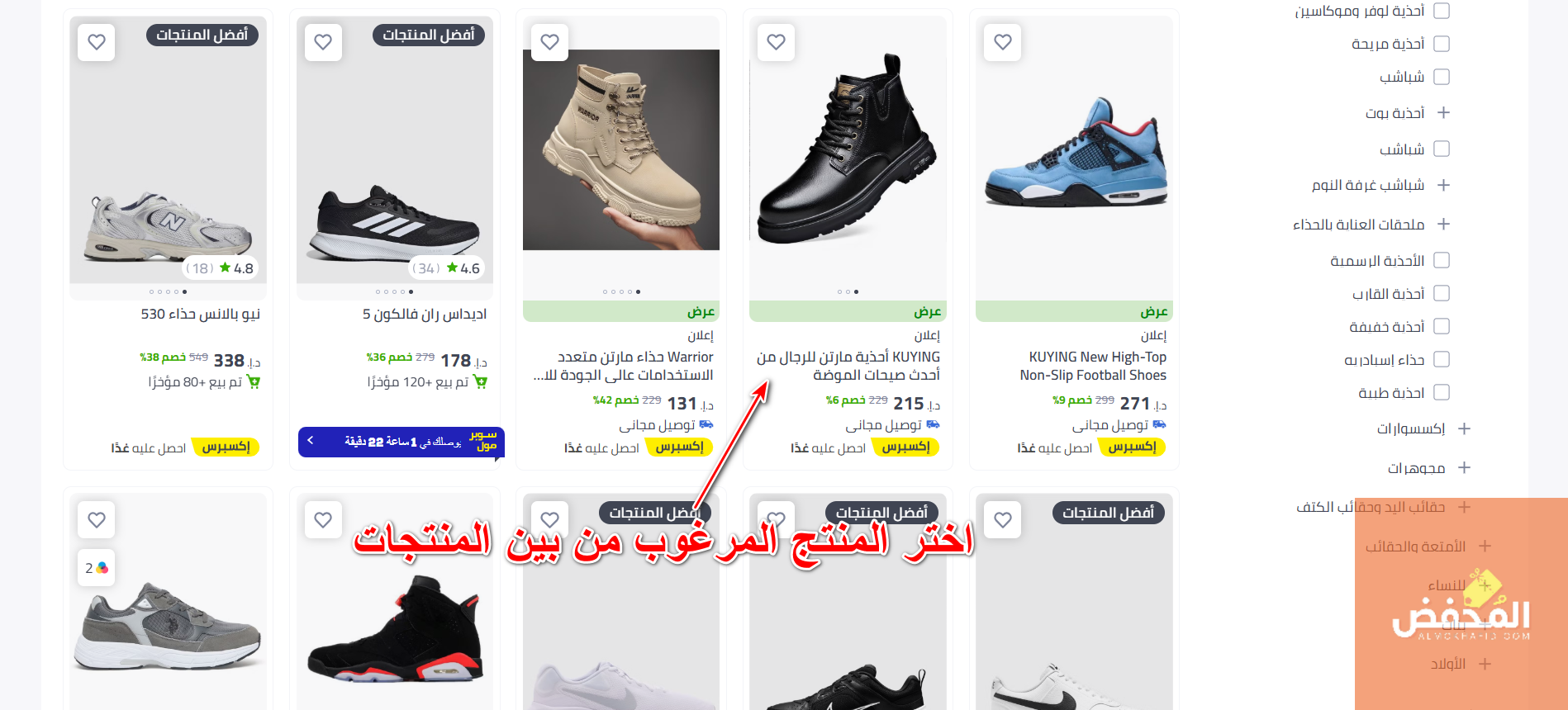This screenshot has height=710, width=1568.
Task: Favorite the New Balance 530 shoe with heart icon
Action: [97, 42]
